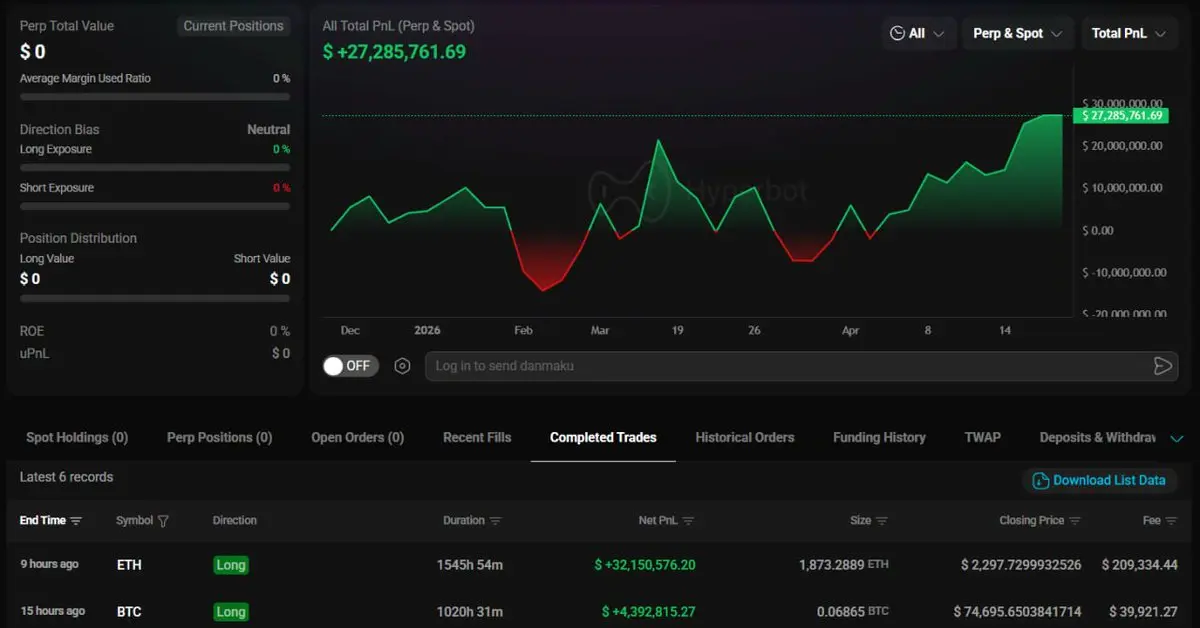Click the Log in to send danmaku field

pyautogui.click(x=802, y=366)
